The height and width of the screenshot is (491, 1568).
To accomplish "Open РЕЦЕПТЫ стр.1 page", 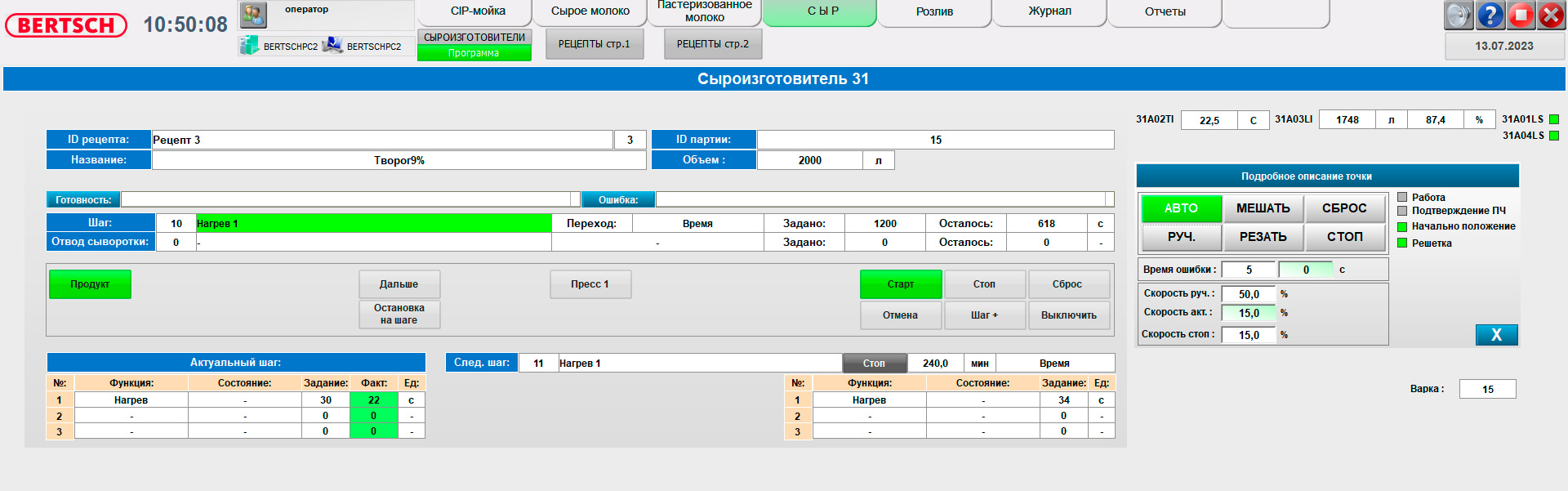I will click(595, 44).
